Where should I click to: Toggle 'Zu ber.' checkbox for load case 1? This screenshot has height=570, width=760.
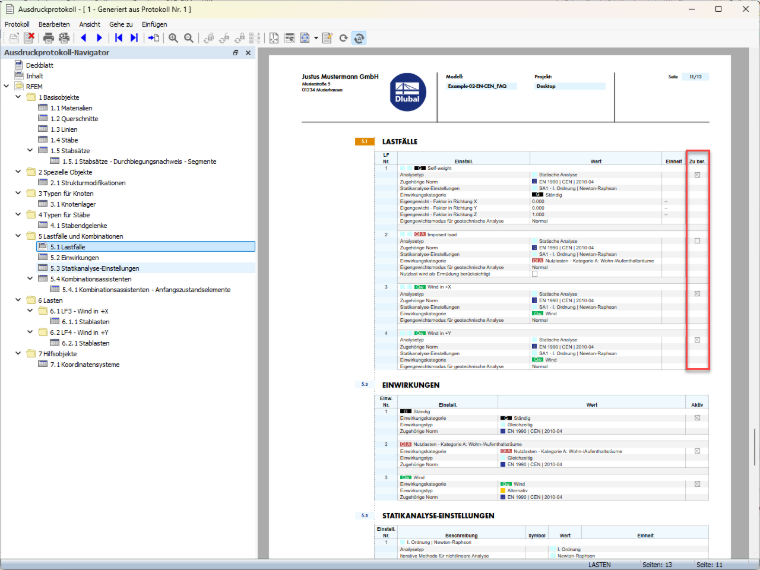click(x=697, y=175)
